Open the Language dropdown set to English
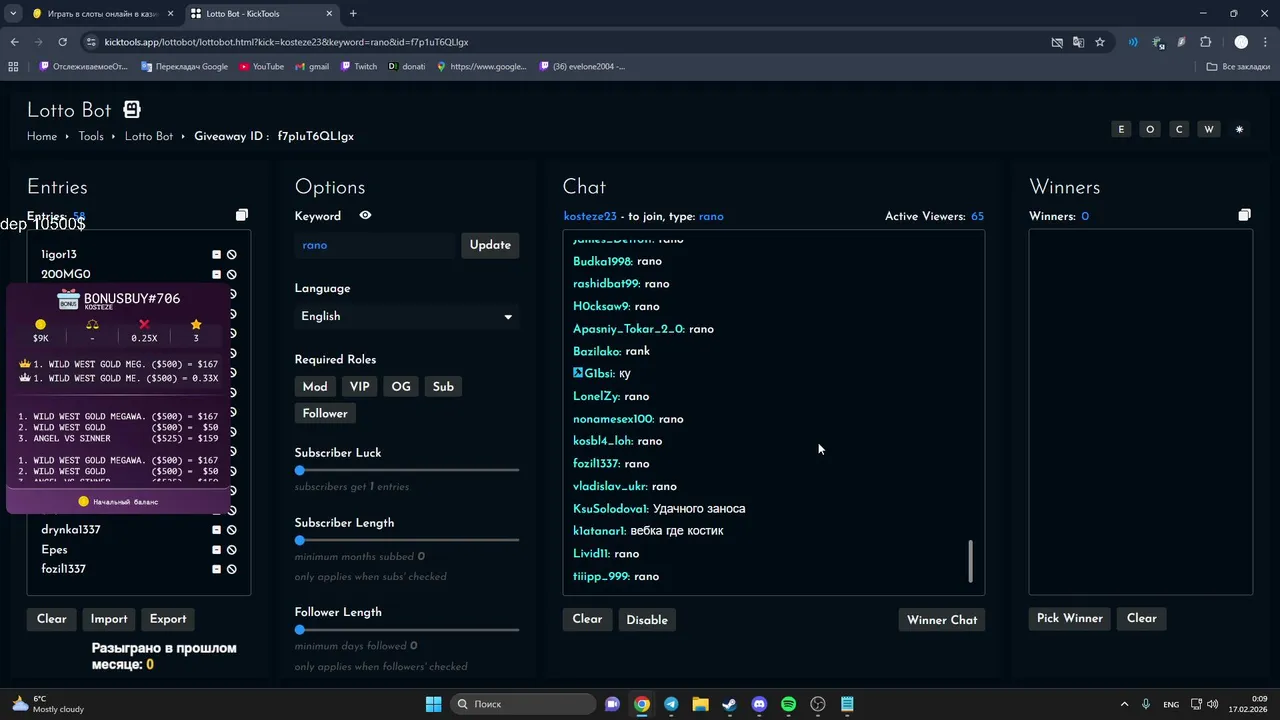Image resolution: width=1280 pixels, height=720 pixels. click(407, 316)
